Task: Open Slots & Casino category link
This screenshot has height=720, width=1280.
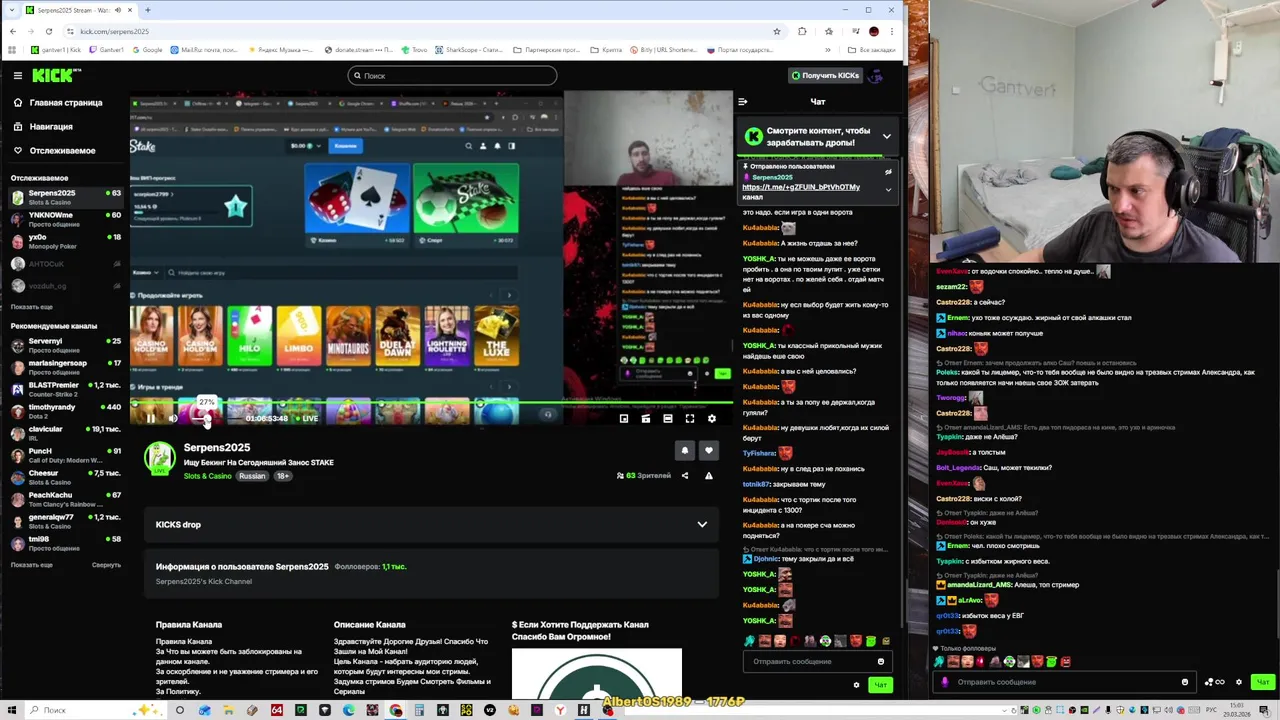Action: [207, 476]
